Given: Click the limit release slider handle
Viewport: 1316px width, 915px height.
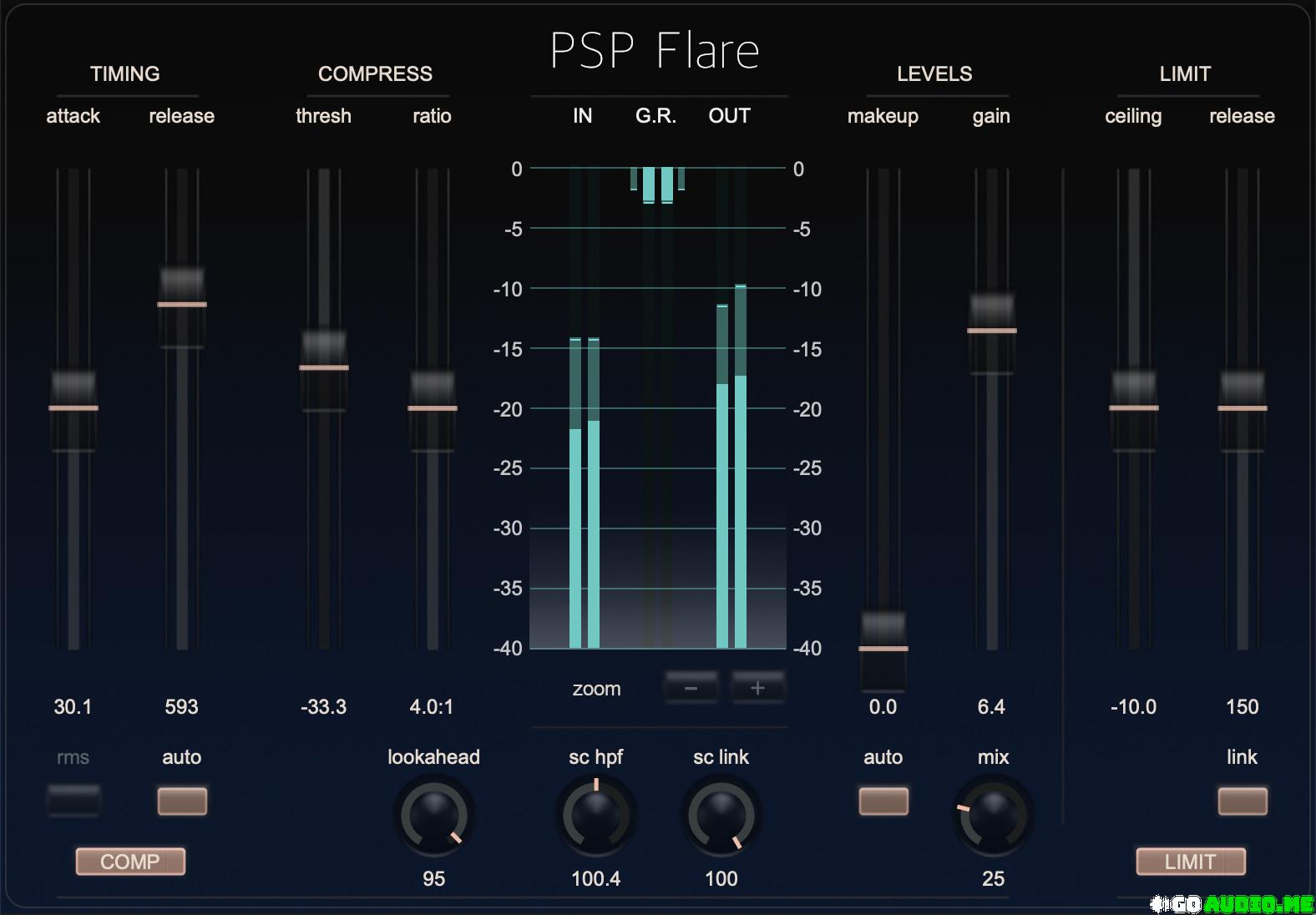Looking at the screenshot, I should point(1243,409).
